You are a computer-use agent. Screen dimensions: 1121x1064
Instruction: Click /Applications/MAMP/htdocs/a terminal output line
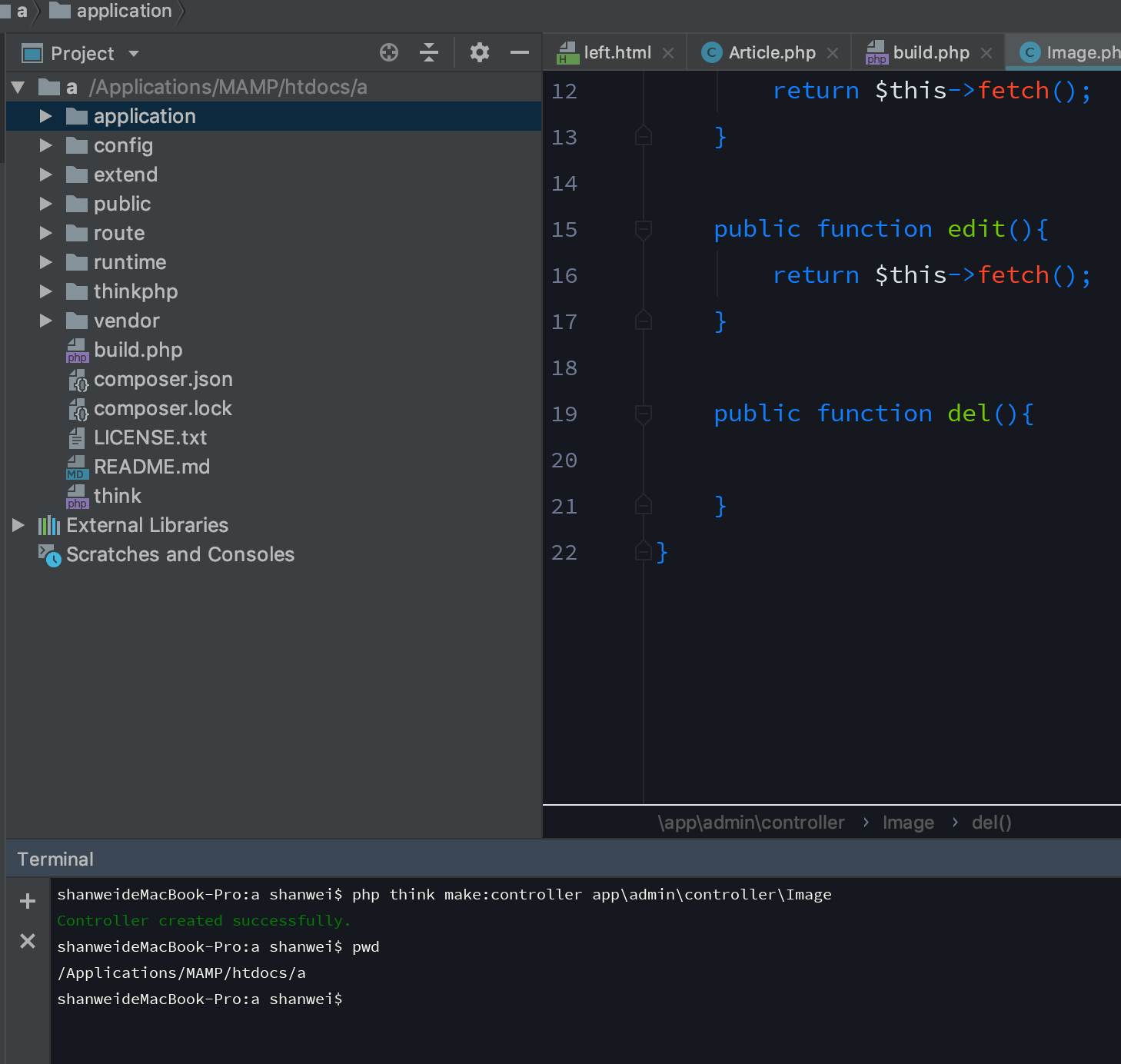click(x=181, y=973)
